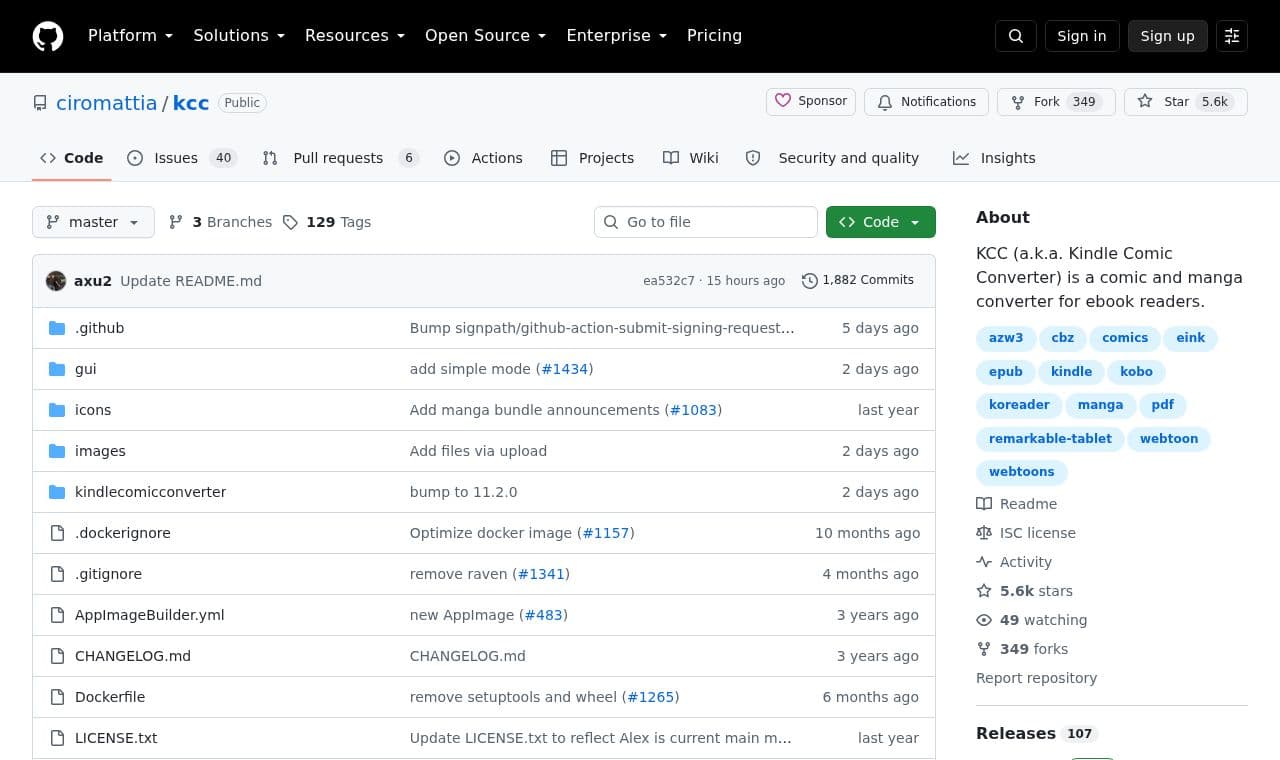Open the .github folder
Screen dimensions: 1280x760
[99, 328]
